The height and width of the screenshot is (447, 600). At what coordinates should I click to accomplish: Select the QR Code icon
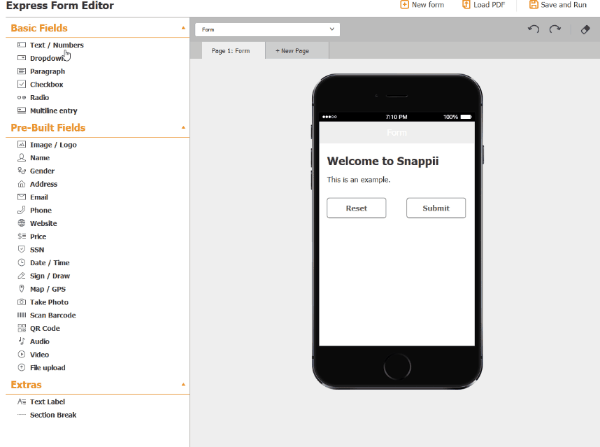click(x=21, y=328)
